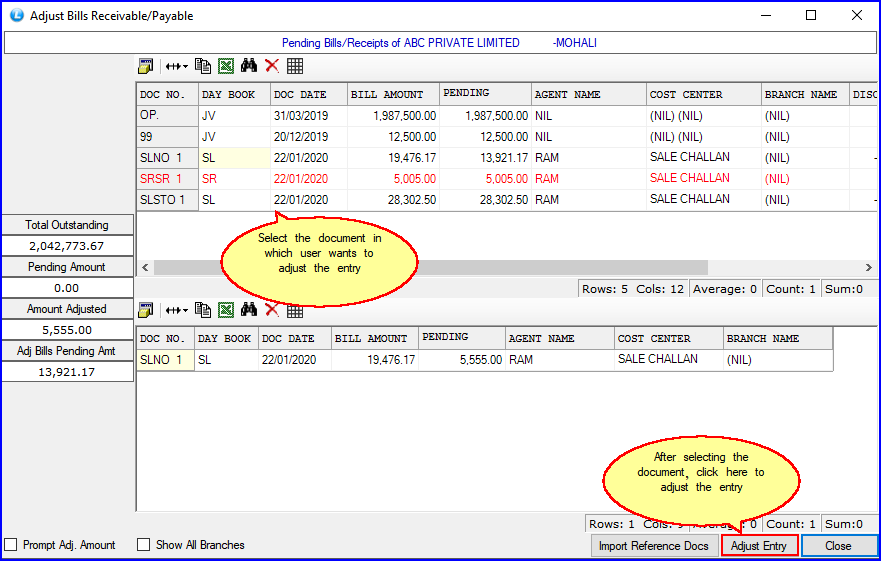Click the grid view icon in upper toolbar
Viewport: 881px width, 561px height.
[x=295, y=66]
